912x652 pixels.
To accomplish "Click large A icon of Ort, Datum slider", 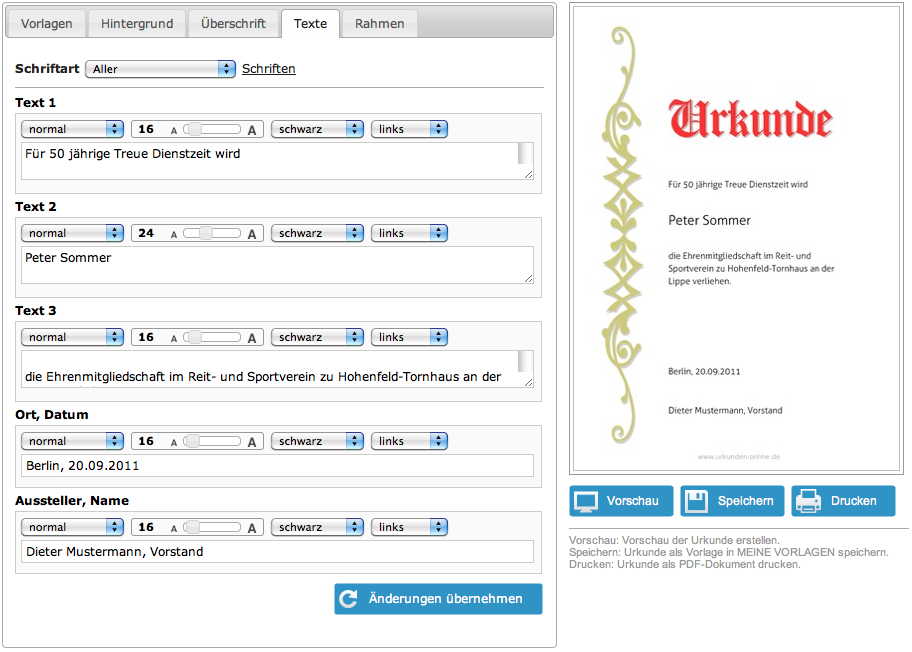I will (x=251, y=443).
